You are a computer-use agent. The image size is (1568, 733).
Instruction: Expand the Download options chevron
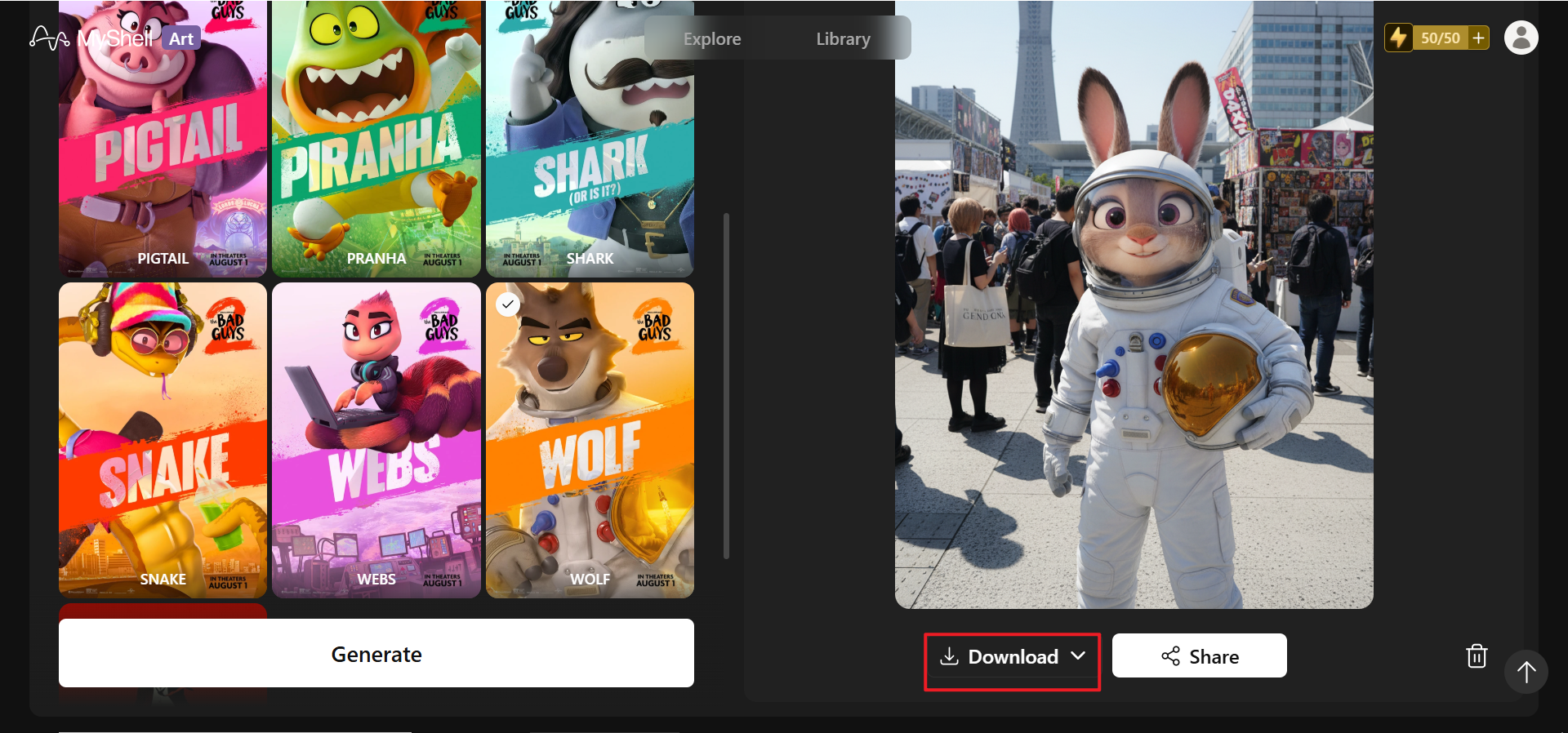coord(1078,655)
